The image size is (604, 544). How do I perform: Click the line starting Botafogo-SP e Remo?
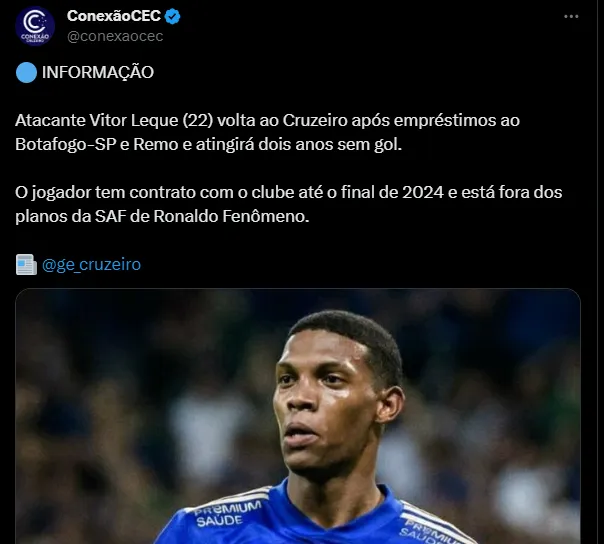(208, 145)
